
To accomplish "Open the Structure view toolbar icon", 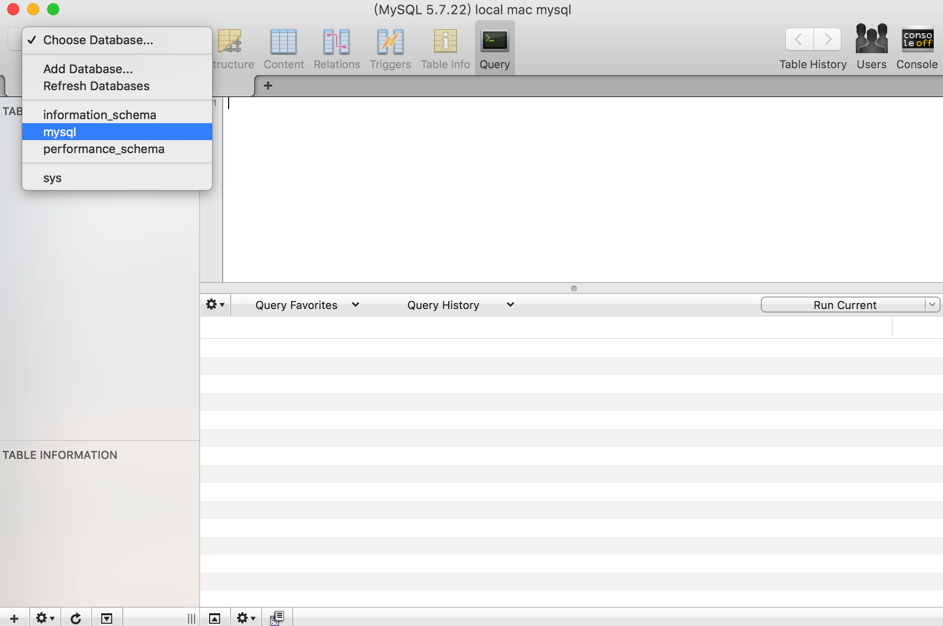I will pyautogui.click(x=230, y=42).
